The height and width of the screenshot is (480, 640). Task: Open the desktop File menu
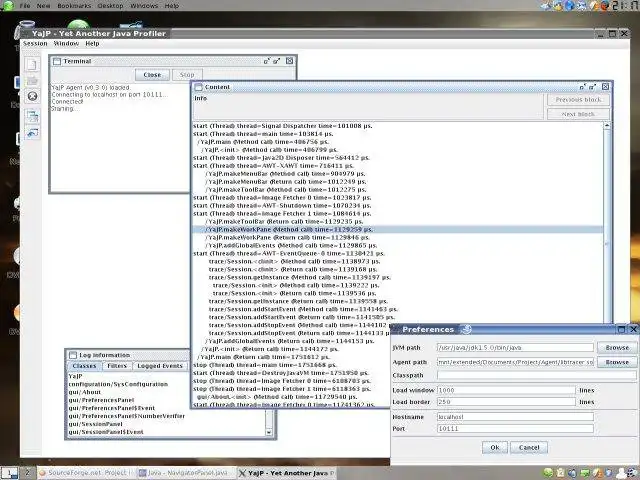pos(25,6)
